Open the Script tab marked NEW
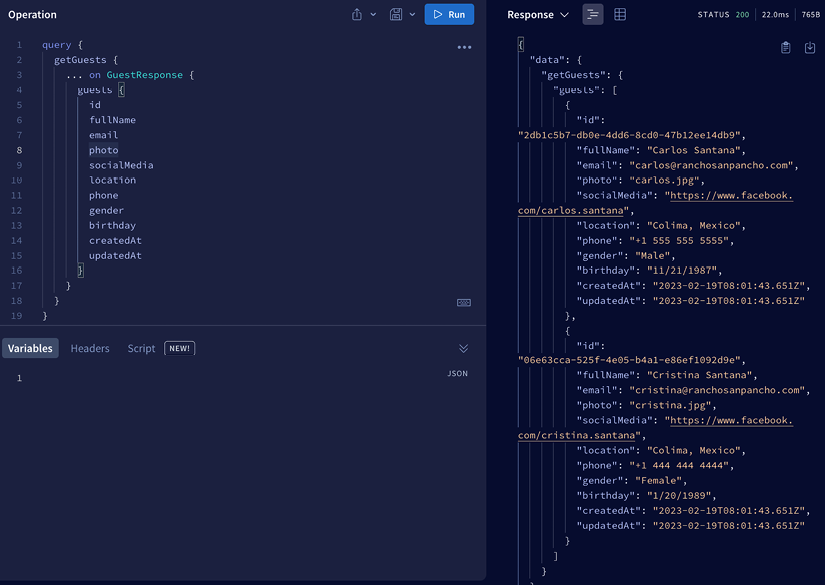Viewport: 825px width, 585px height. [141, 348]
